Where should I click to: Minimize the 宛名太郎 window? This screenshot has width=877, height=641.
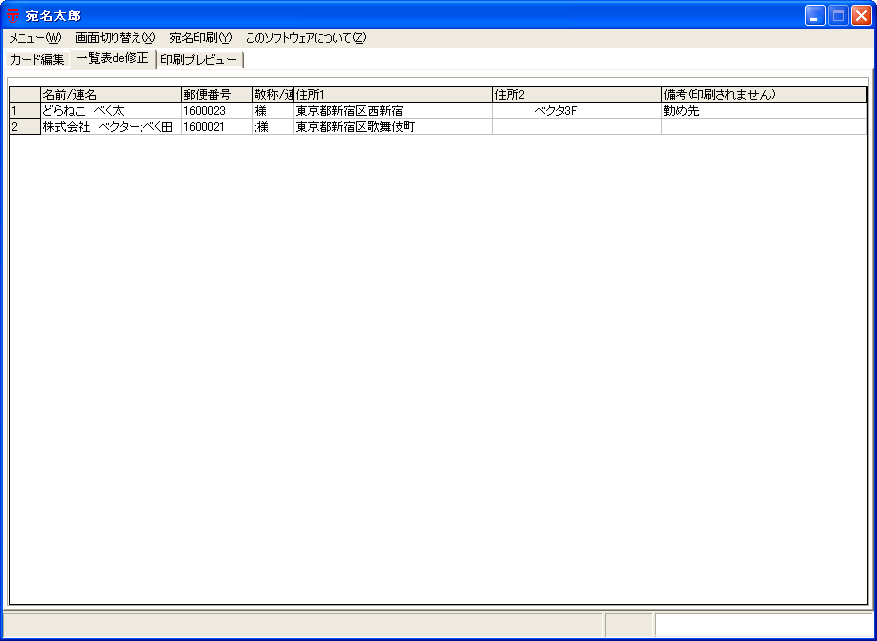[815, 16]
